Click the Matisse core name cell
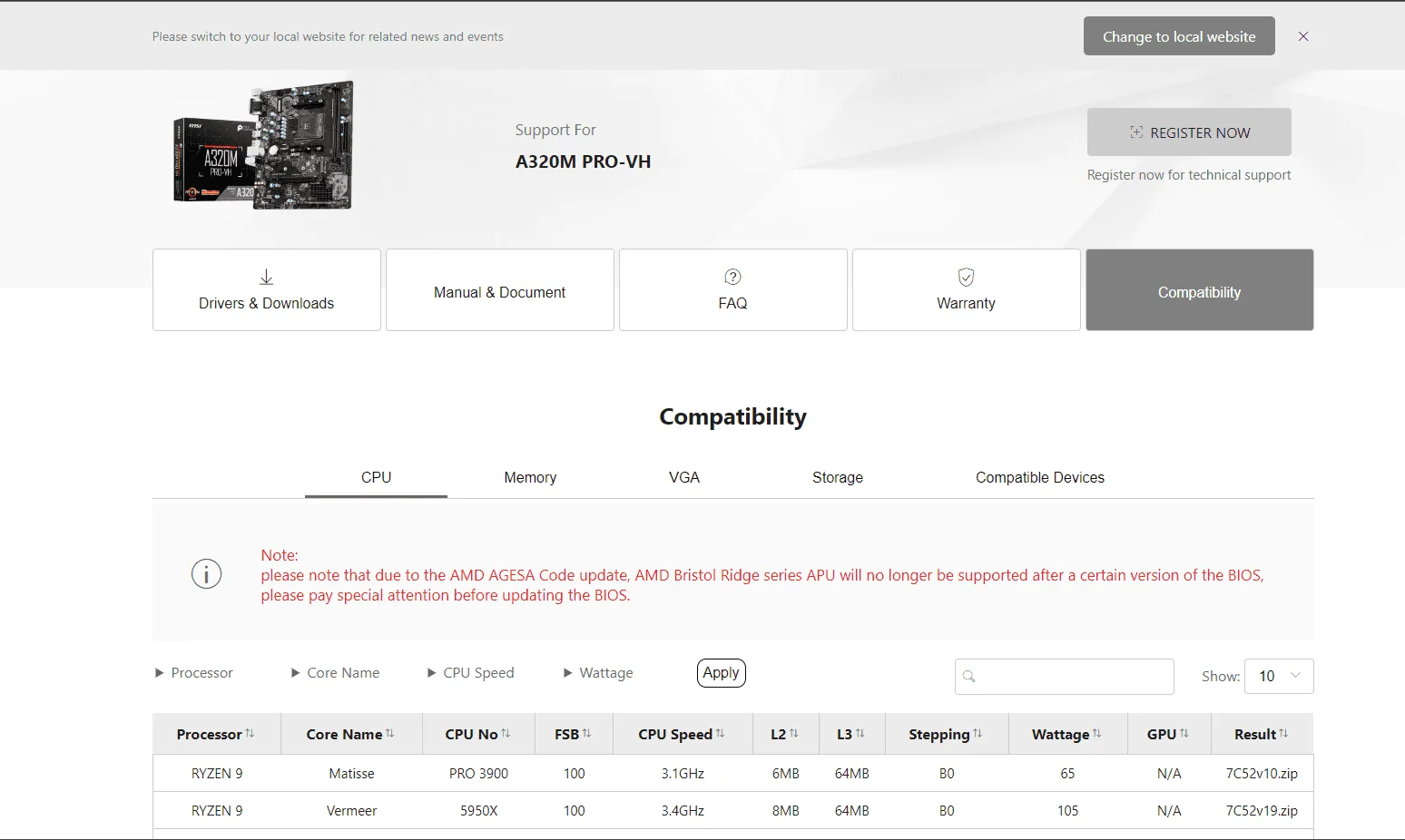Image resolution: width=1405 pixels, height=840 pixels. [x=351, y=774]
